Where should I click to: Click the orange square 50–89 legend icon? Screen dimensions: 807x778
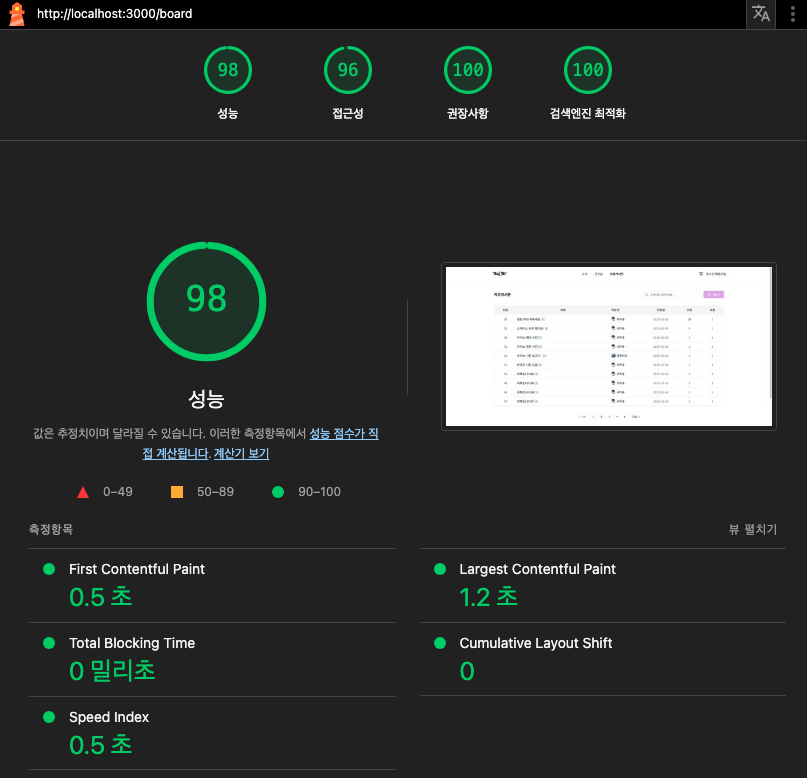point(177,492)
